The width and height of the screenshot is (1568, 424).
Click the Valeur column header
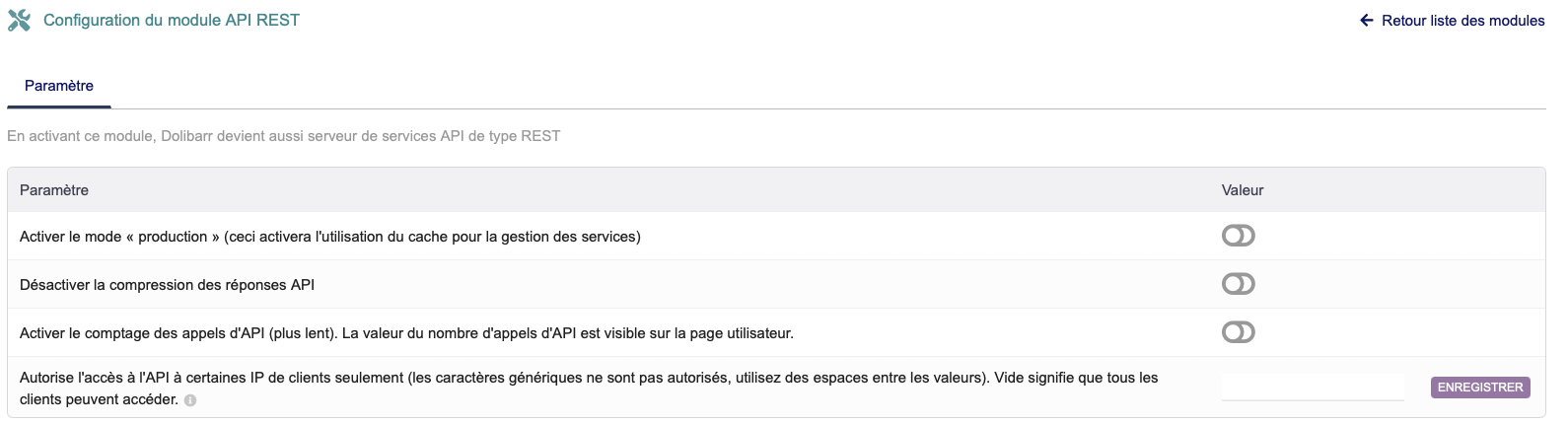tap(1242, 190)
